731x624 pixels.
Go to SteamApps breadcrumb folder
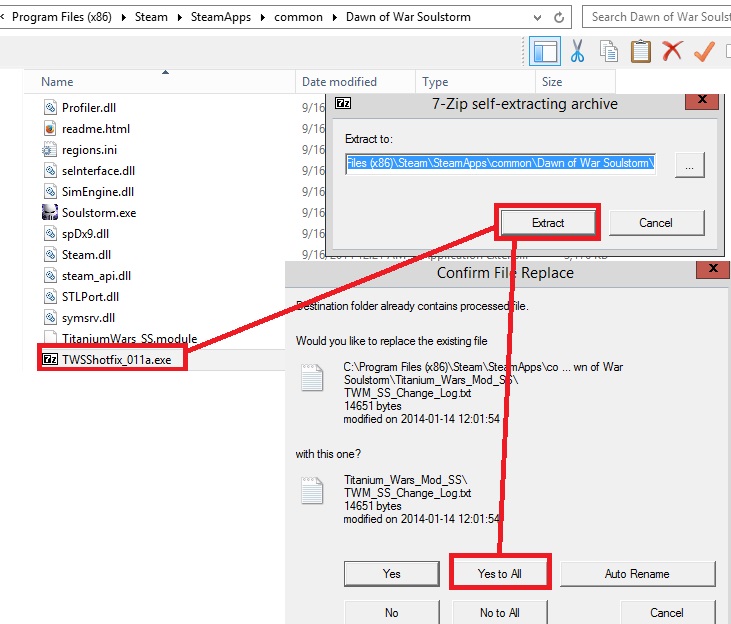pos(221,17)
